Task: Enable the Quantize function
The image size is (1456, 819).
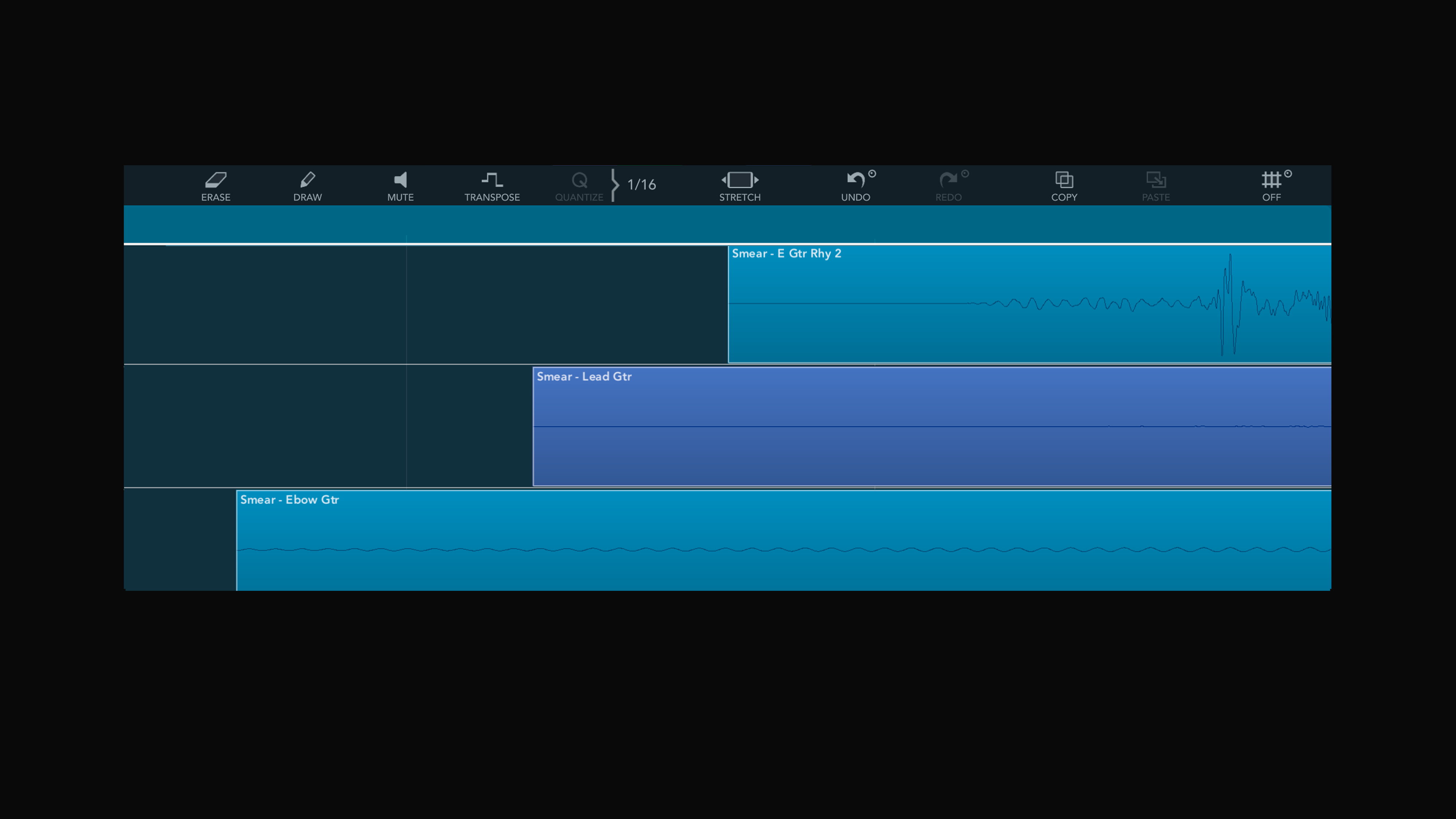Action: tap(579, 185)
